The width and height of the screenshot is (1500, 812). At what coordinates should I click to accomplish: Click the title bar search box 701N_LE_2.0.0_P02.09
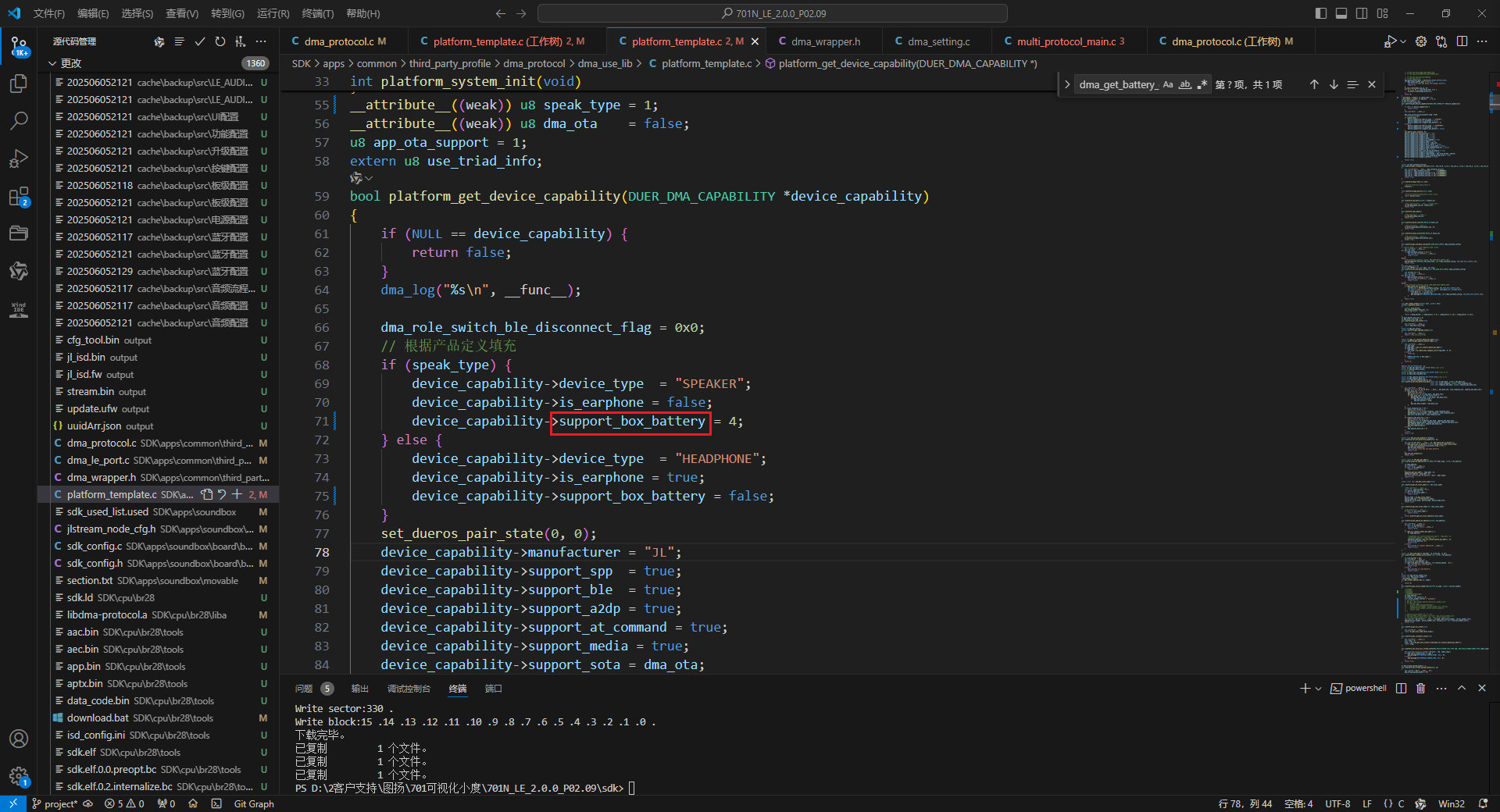[x=773, y=13]
